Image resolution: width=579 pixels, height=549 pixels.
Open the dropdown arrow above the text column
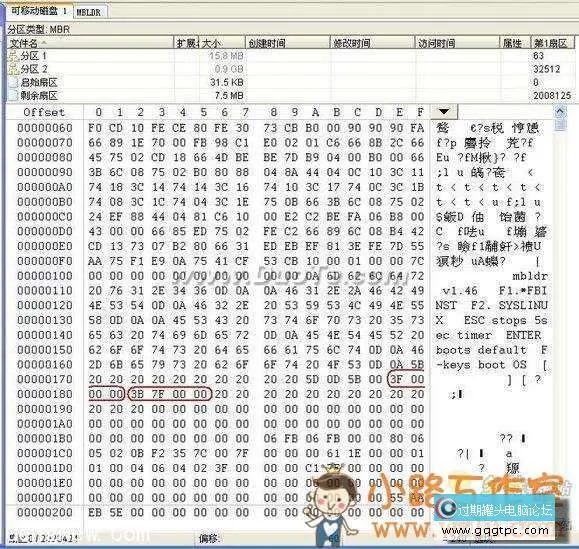(x=444, y=111)
